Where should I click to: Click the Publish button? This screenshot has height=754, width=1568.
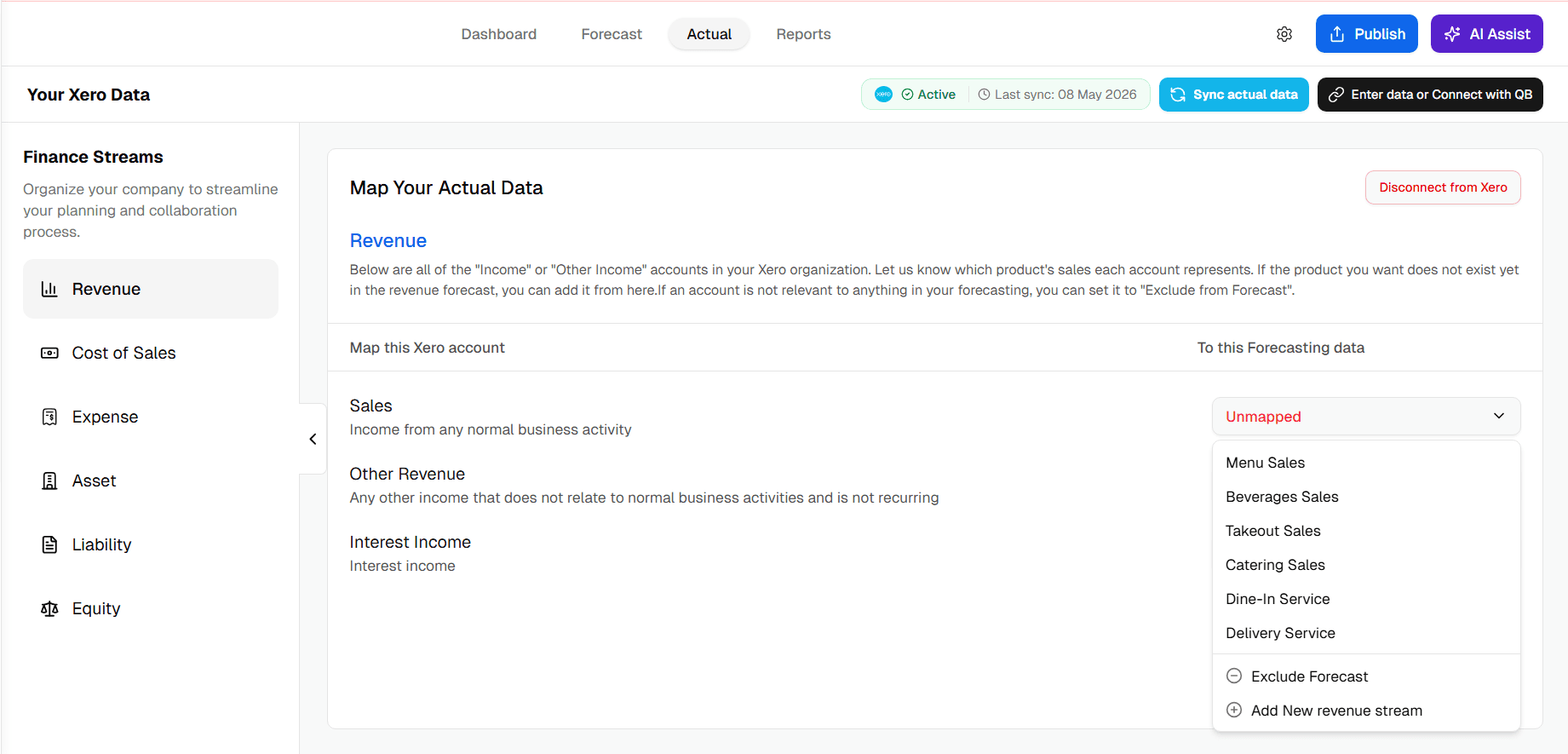point(1366,34)
